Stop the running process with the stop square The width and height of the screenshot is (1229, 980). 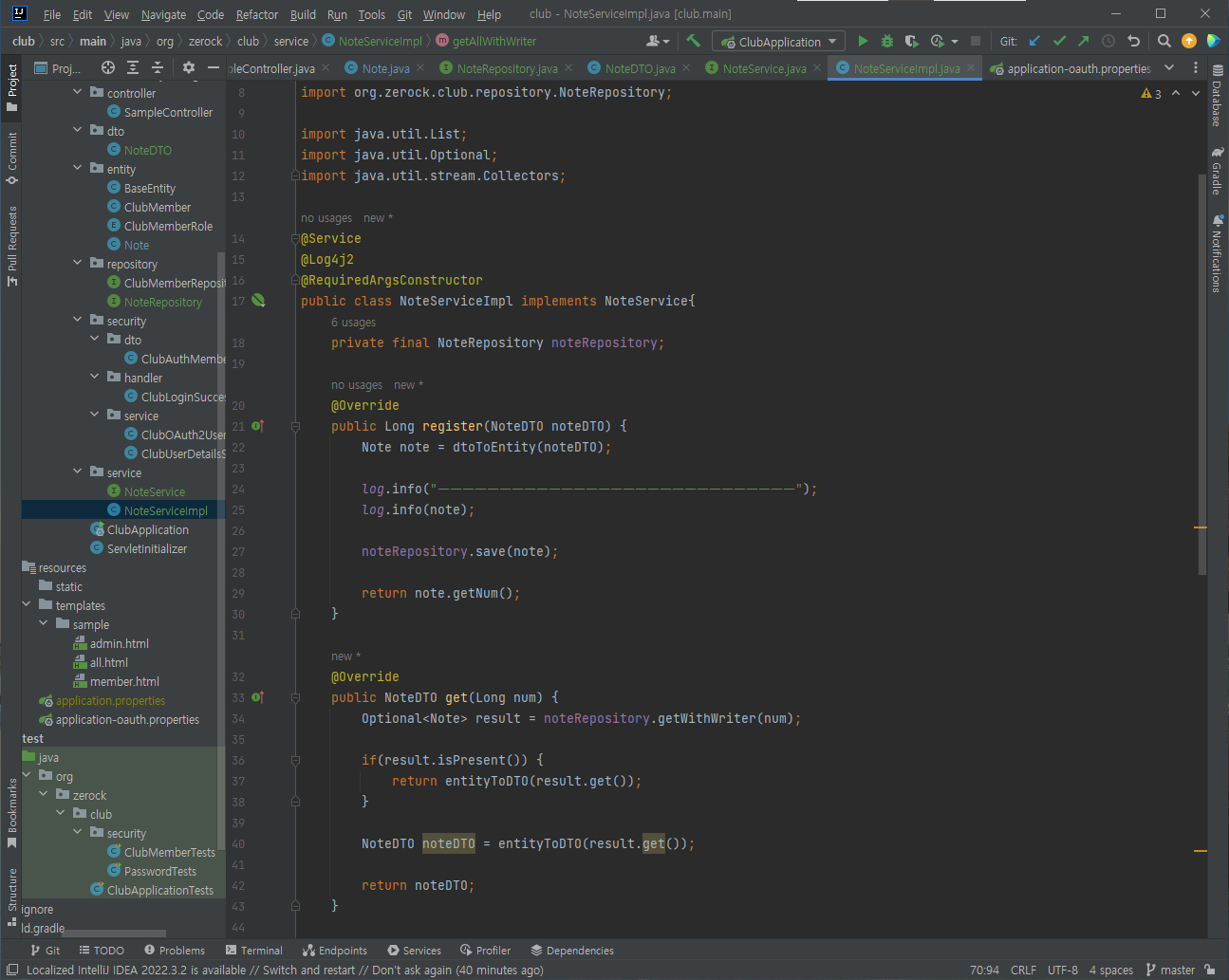click(x=975, y=41)
